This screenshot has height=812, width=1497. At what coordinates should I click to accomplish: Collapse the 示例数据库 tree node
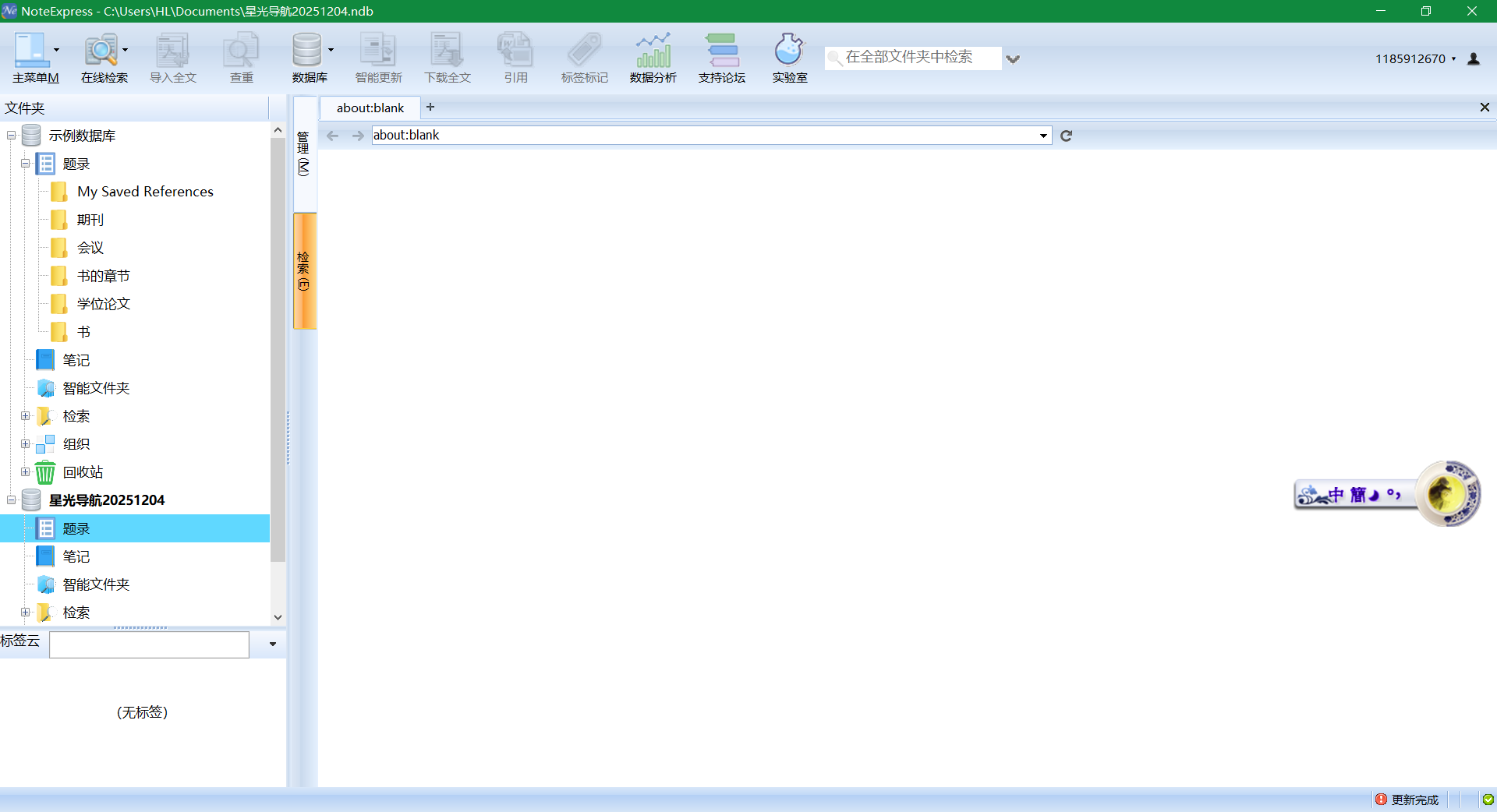tap(12, 136)
